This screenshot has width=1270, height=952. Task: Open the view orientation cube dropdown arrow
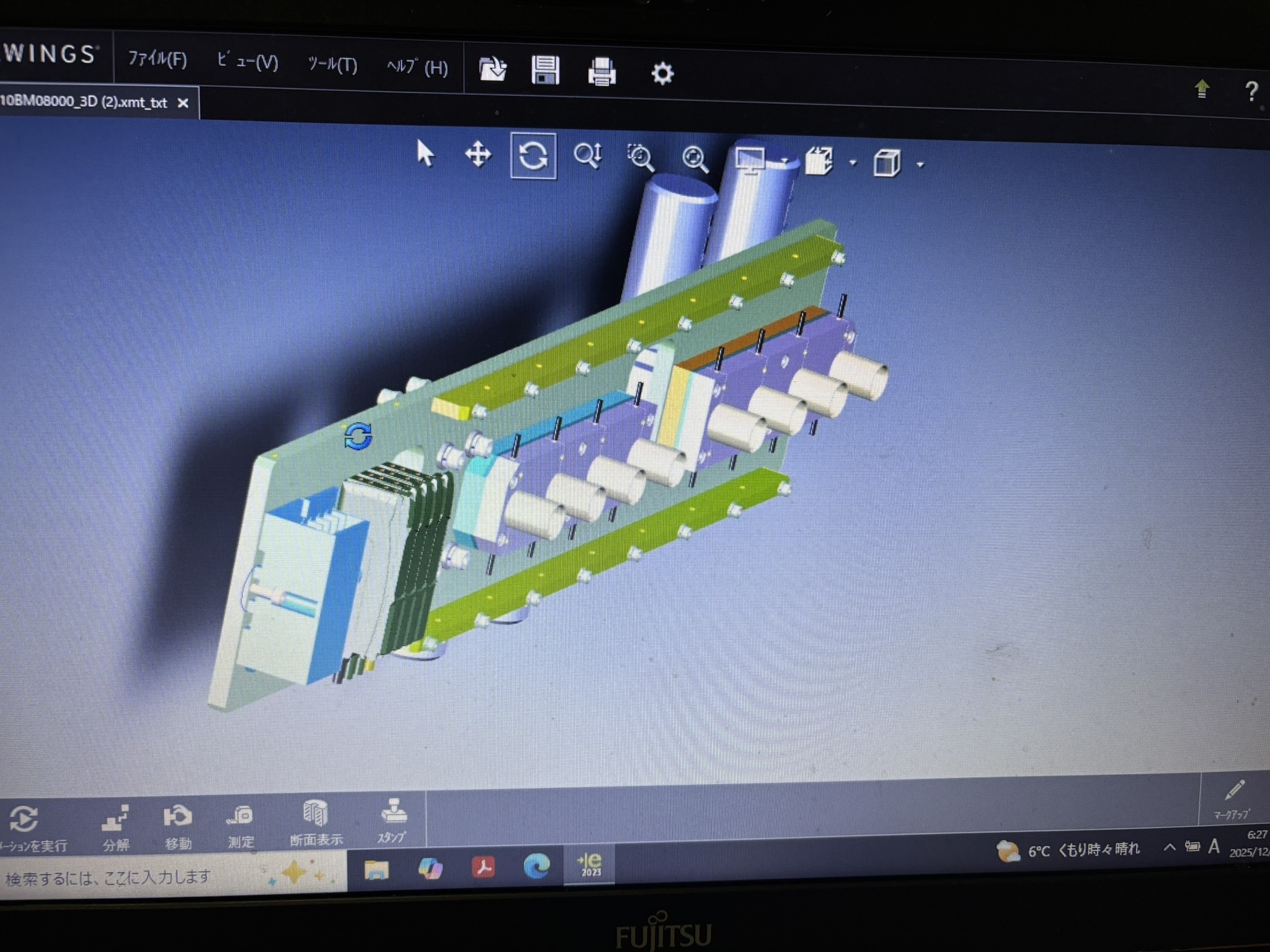(853, 163)
